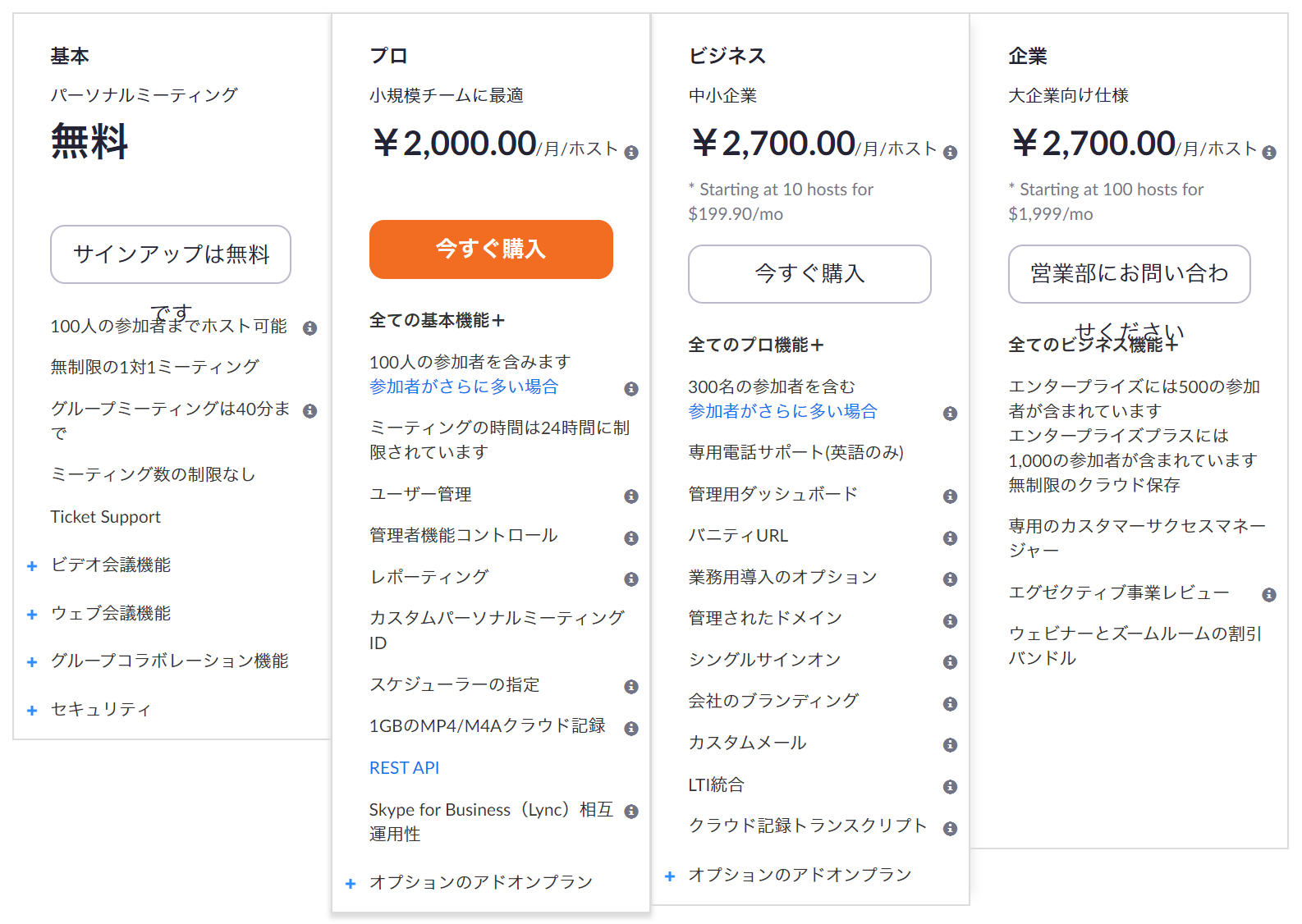Click info icon beside エグゼクティブ事業レビュー
The height and width of the screenshot is (924, 1302).
[1269, 595]
